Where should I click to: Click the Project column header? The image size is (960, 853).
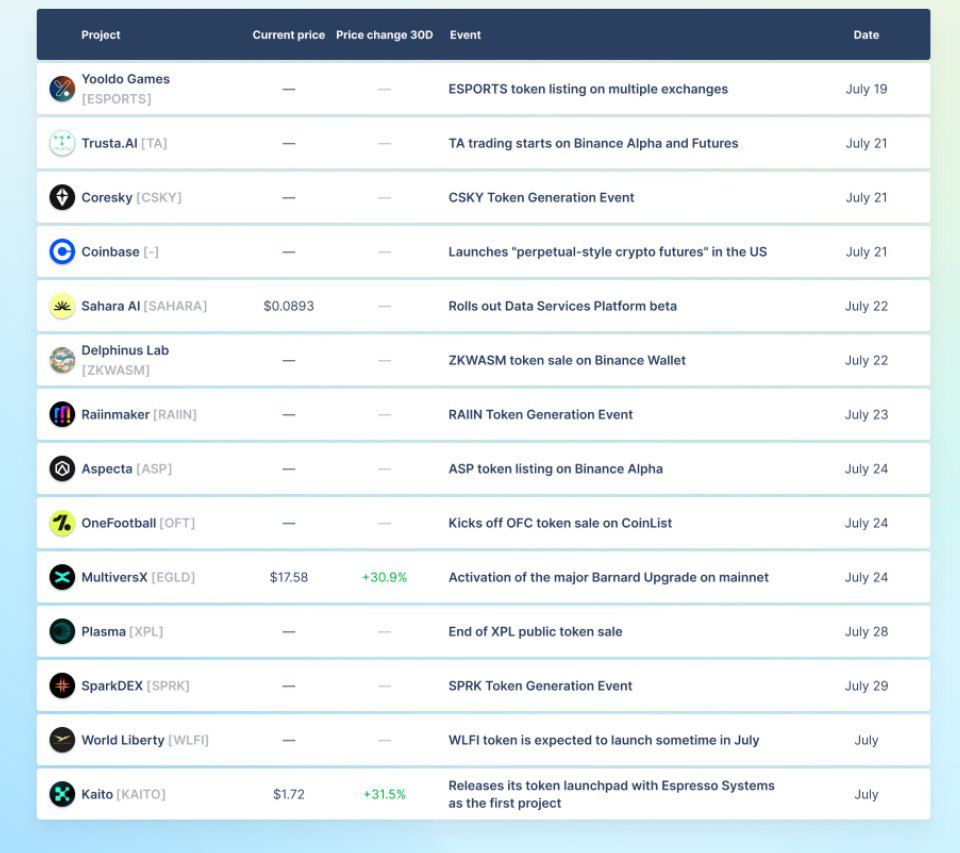[x=100, y=35]
